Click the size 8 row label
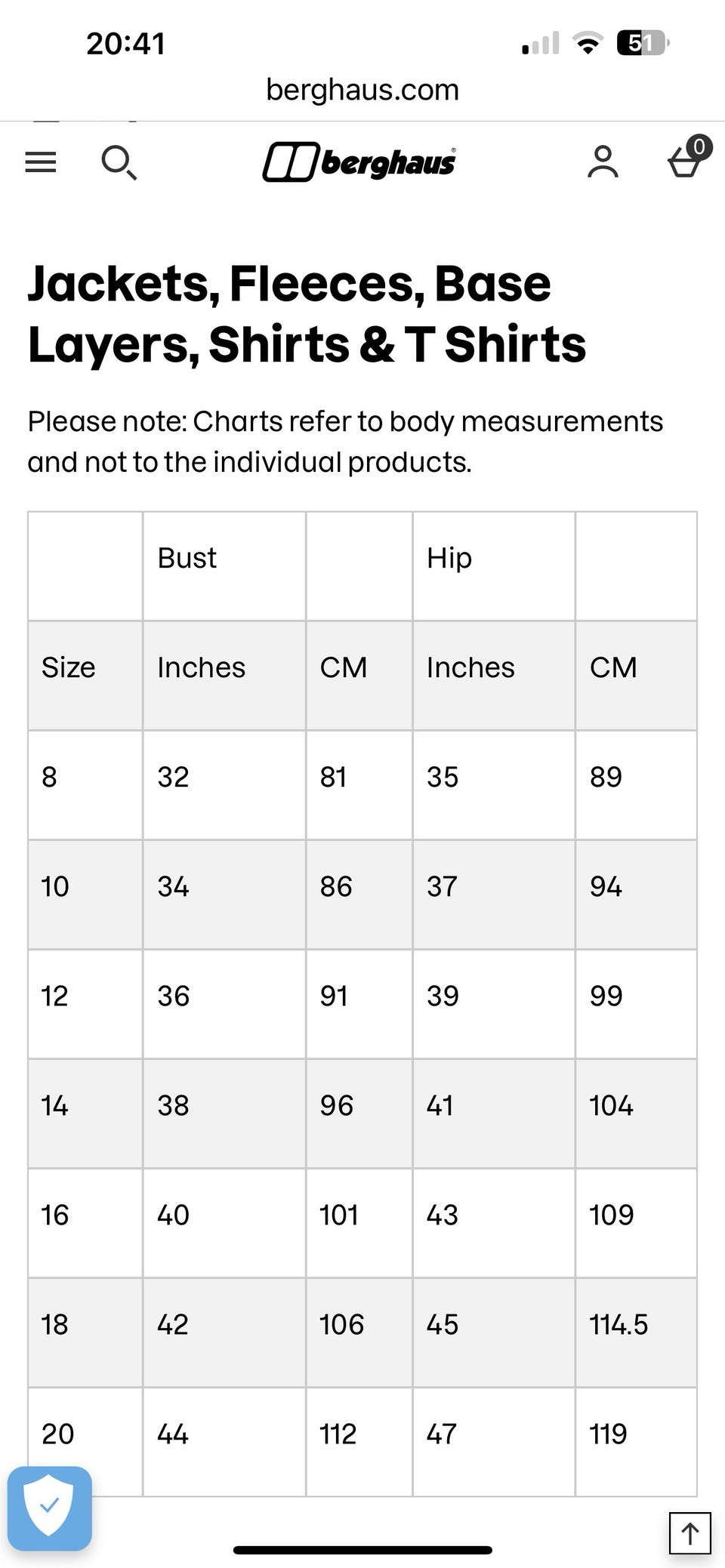The image size is (725, 1568). click(x=50, y=777)
